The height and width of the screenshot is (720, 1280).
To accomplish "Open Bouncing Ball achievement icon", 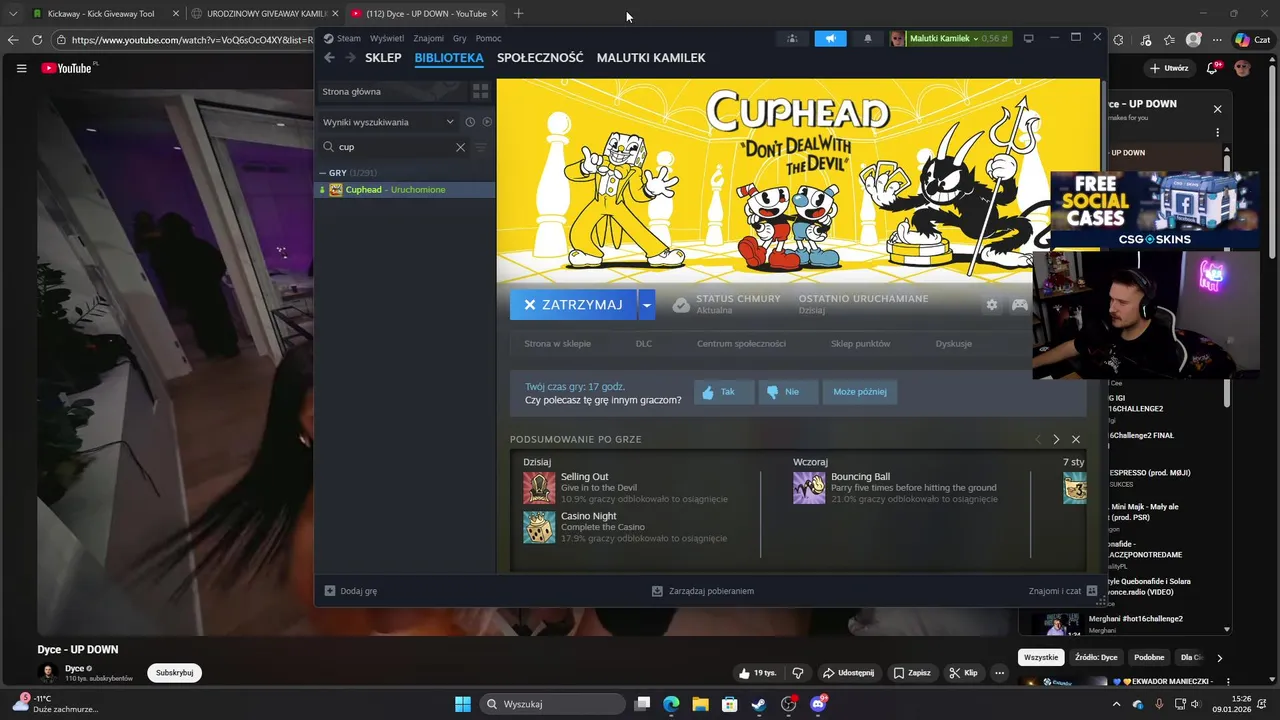I will pos(809,488).
